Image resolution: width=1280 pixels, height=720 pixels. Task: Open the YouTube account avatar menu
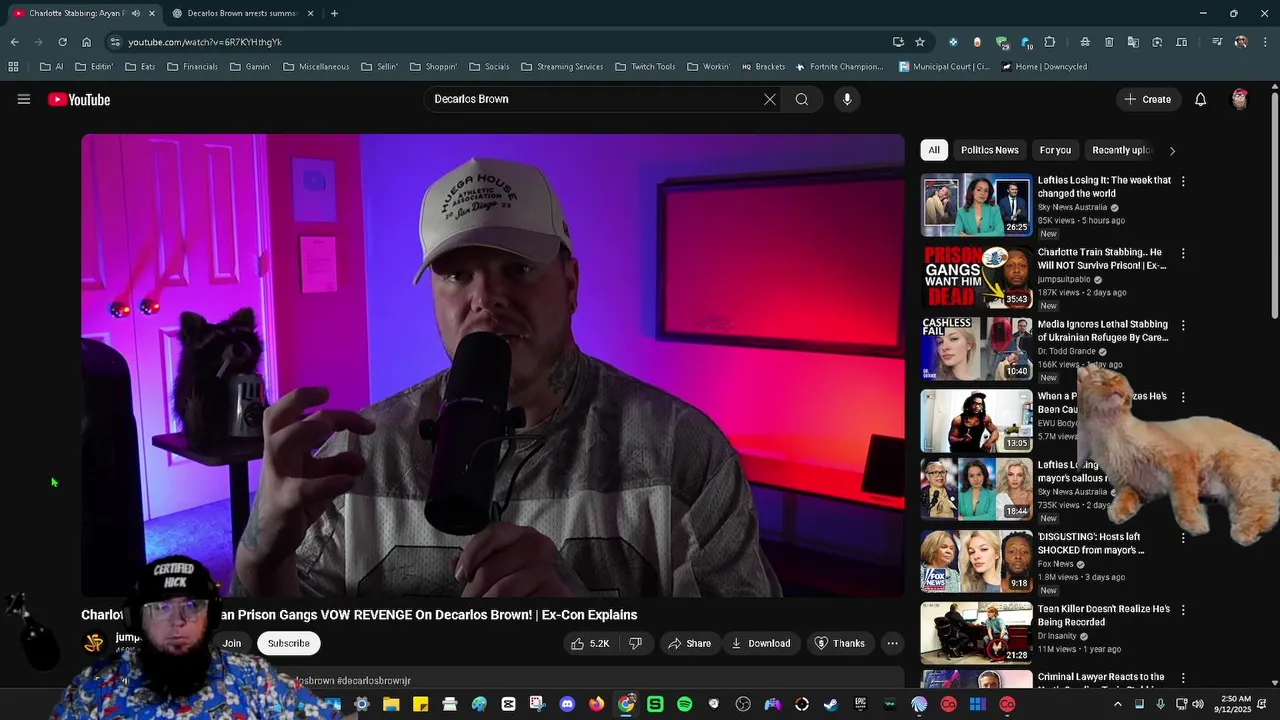click(1240, 99)
